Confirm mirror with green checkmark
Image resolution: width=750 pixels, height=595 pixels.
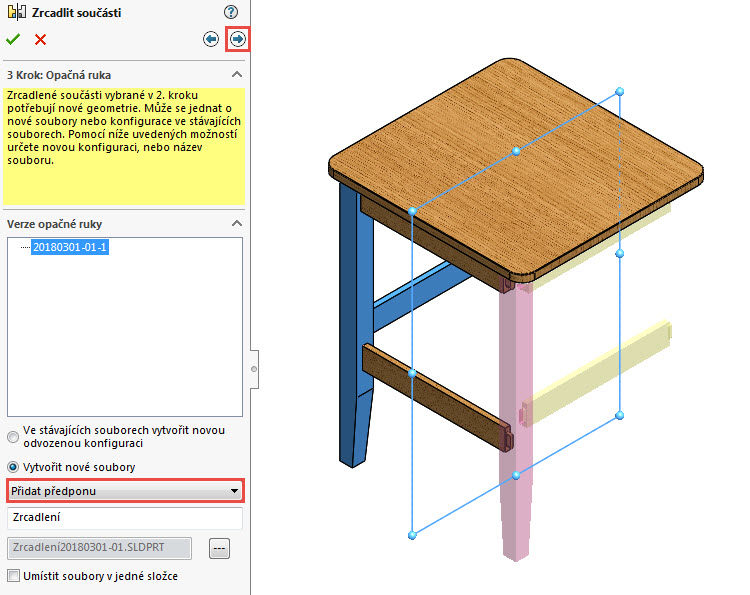coord(13,39)
